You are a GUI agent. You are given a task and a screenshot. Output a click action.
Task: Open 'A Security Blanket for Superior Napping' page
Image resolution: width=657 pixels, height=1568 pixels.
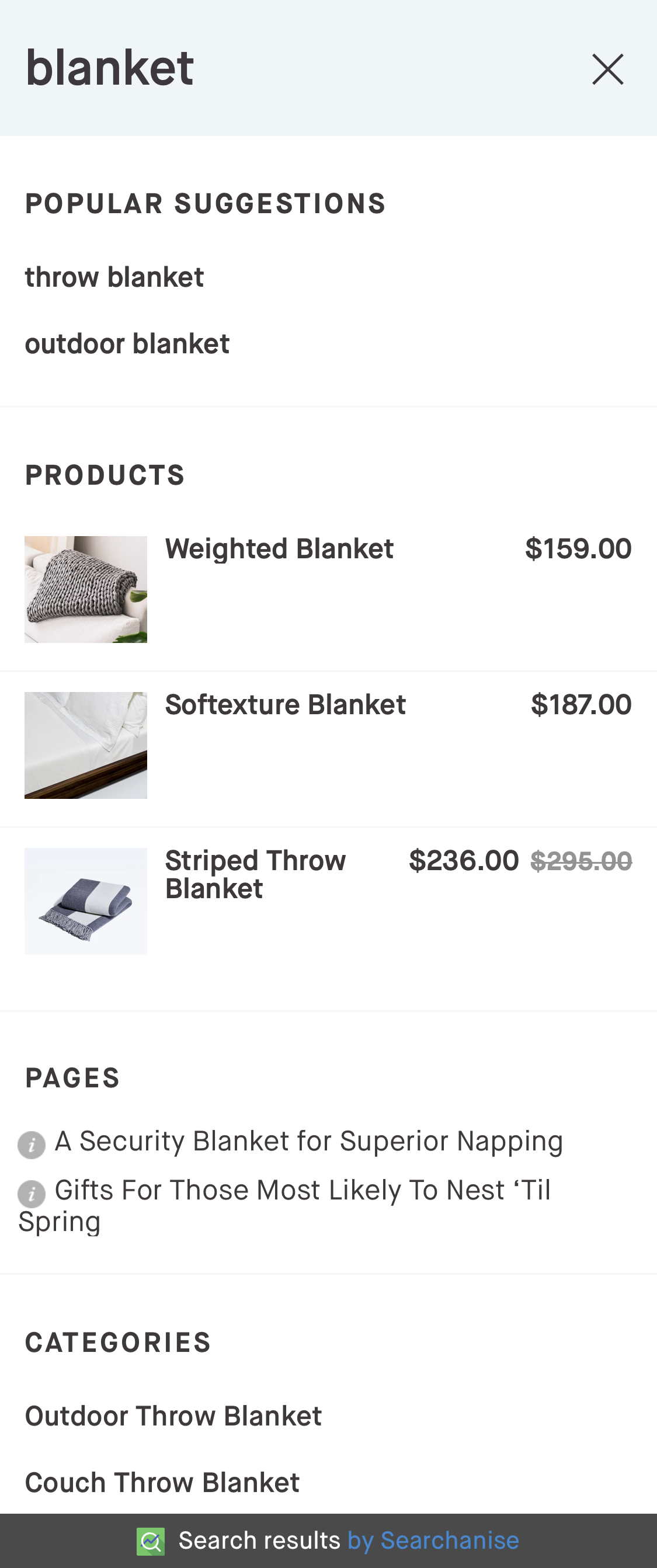tap(309, 1141)
